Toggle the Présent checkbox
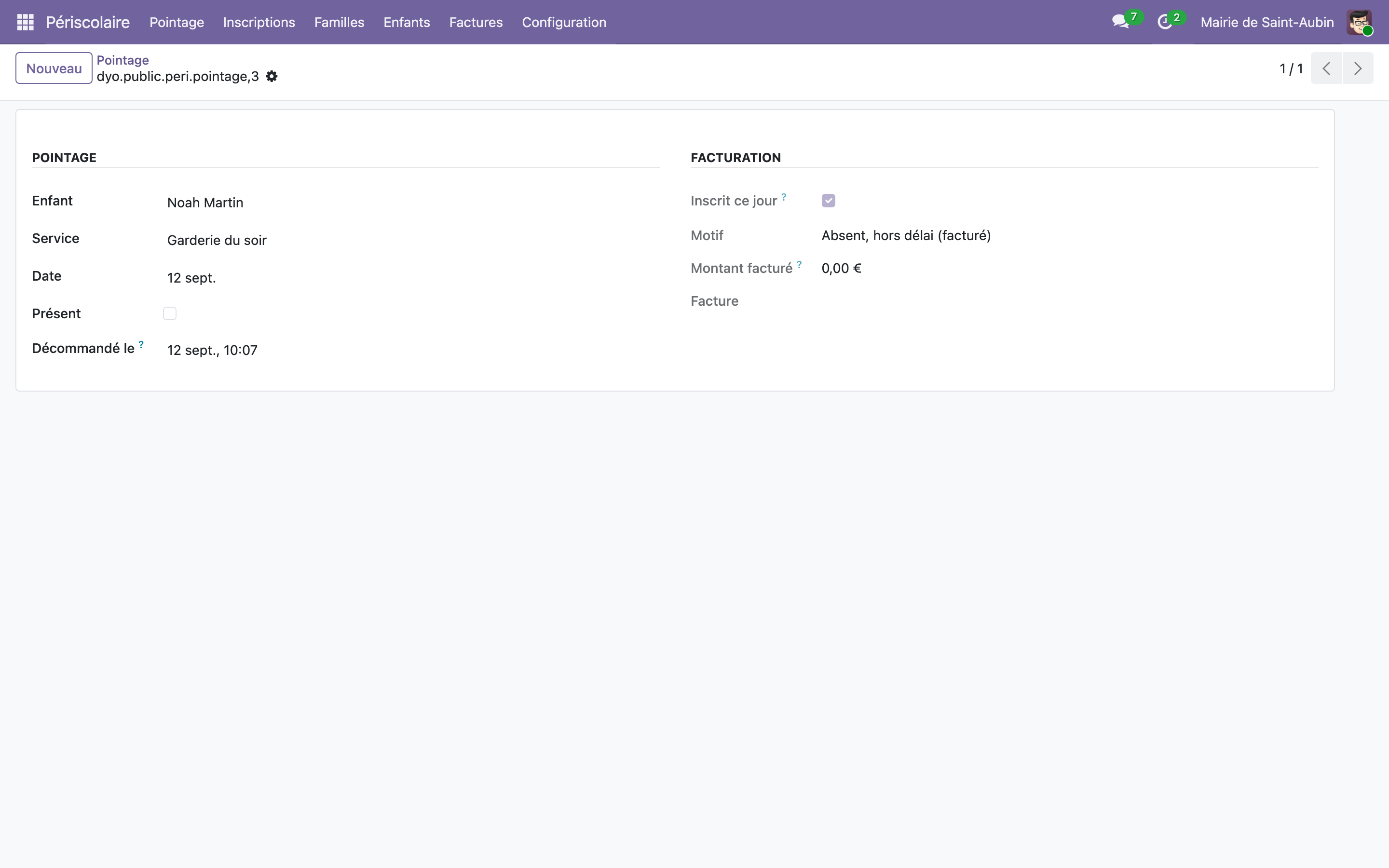Image resolution: width=1389 pixels, height=868 pixels. [169, 313]
